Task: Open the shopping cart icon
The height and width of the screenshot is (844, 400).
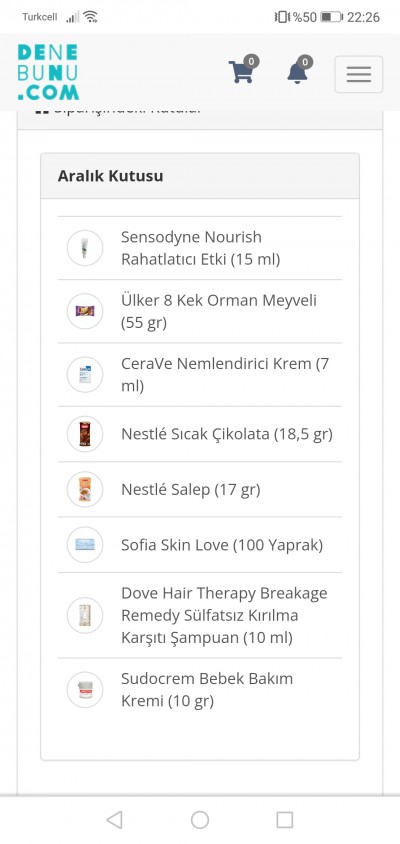Action: tap(242, 71)
